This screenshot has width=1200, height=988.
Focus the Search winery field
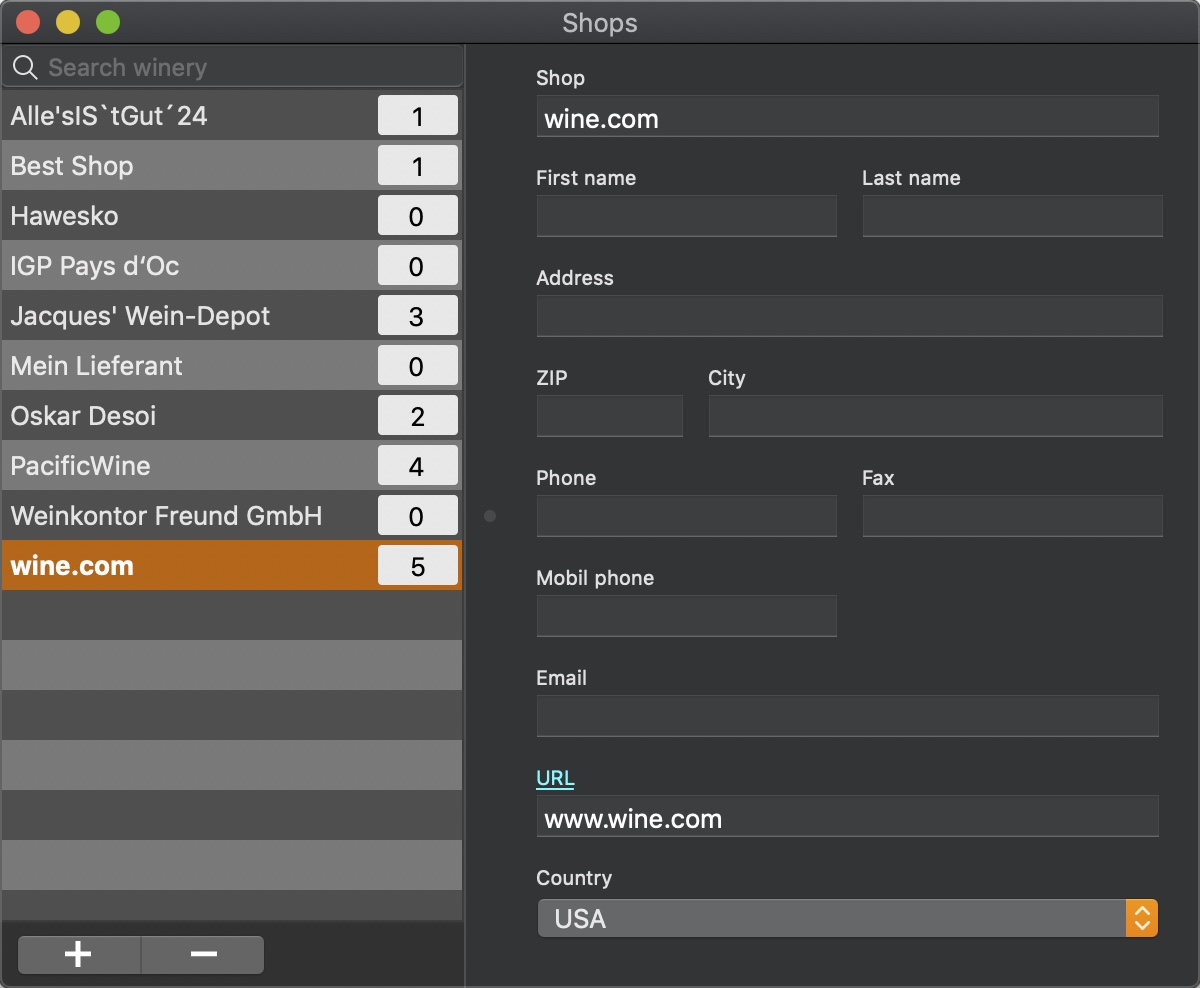click(232, 68)
